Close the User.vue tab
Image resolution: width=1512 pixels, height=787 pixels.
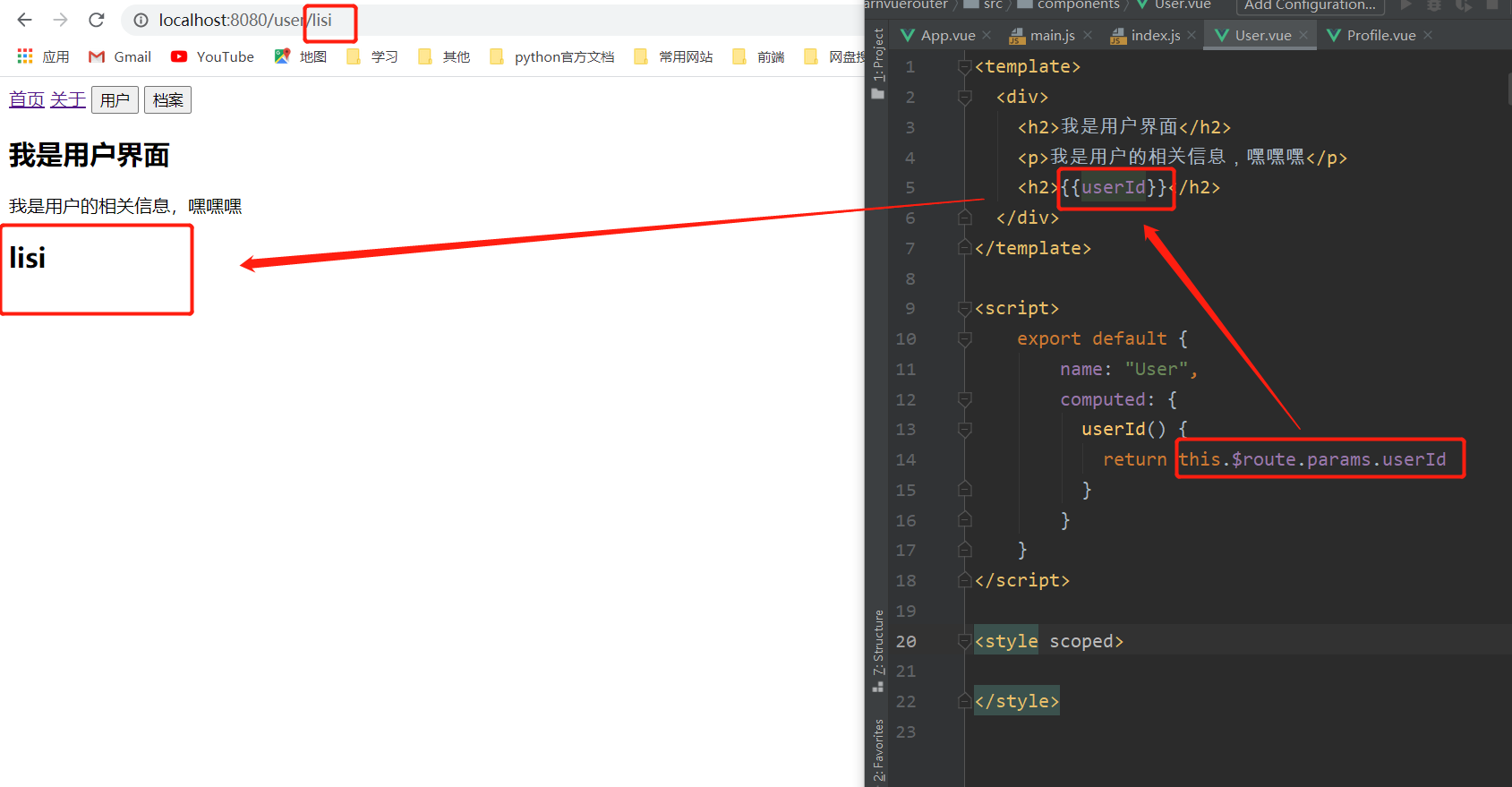click(x=1303, y=35)
